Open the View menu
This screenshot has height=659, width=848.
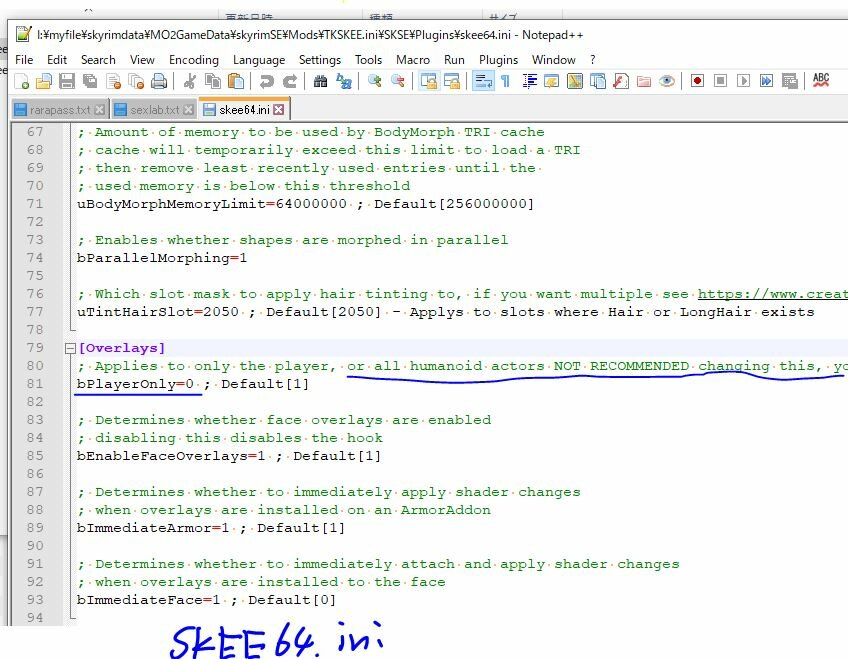(142, 59)
